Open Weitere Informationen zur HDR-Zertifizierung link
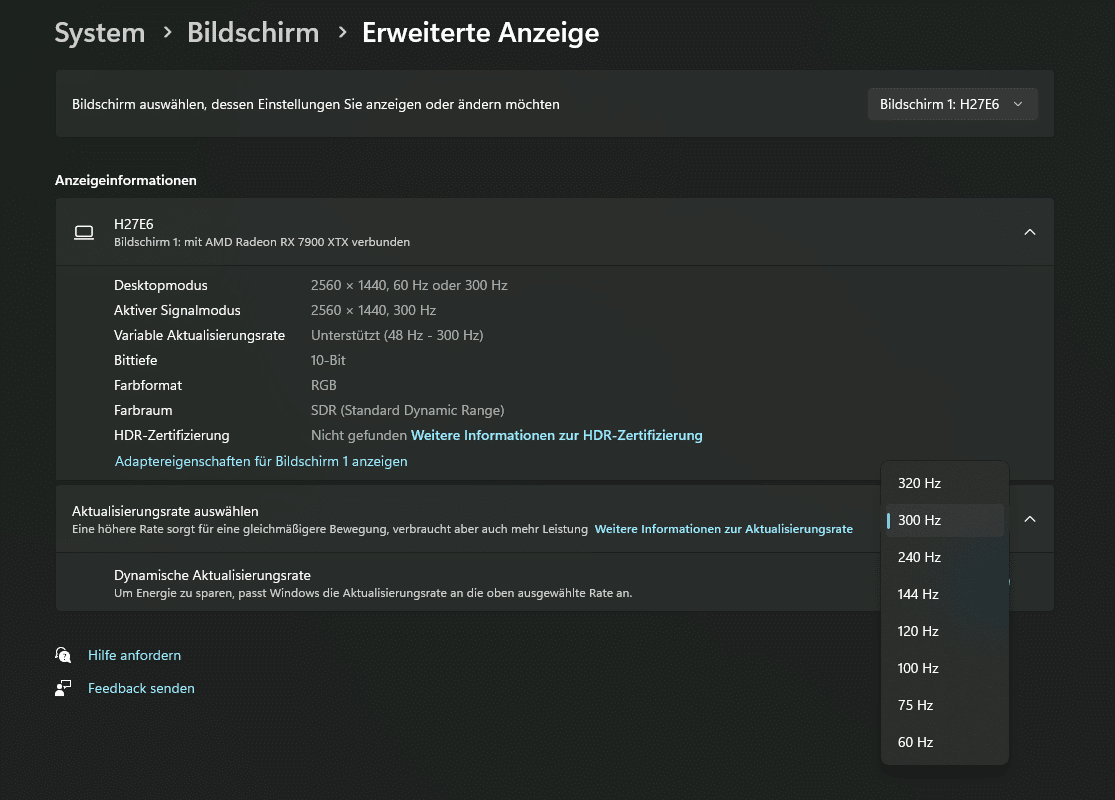1115x800 pixels. pyautogui.click(x=556, y=435)
